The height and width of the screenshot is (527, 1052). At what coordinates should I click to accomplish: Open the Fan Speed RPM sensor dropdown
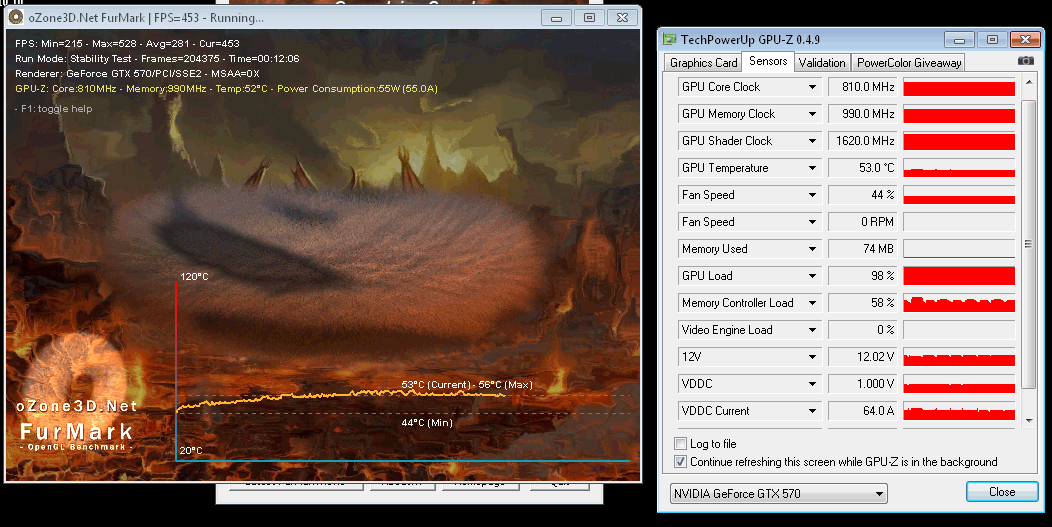pos(812,222)
